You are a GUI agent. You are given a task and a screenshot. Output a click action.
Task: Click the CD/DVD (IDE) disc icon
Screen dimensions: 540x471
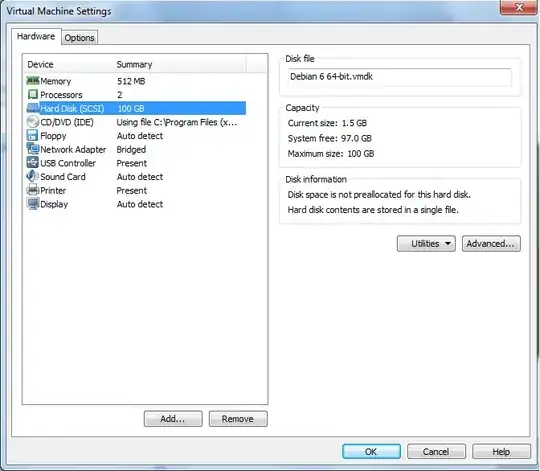pos(33,122)
